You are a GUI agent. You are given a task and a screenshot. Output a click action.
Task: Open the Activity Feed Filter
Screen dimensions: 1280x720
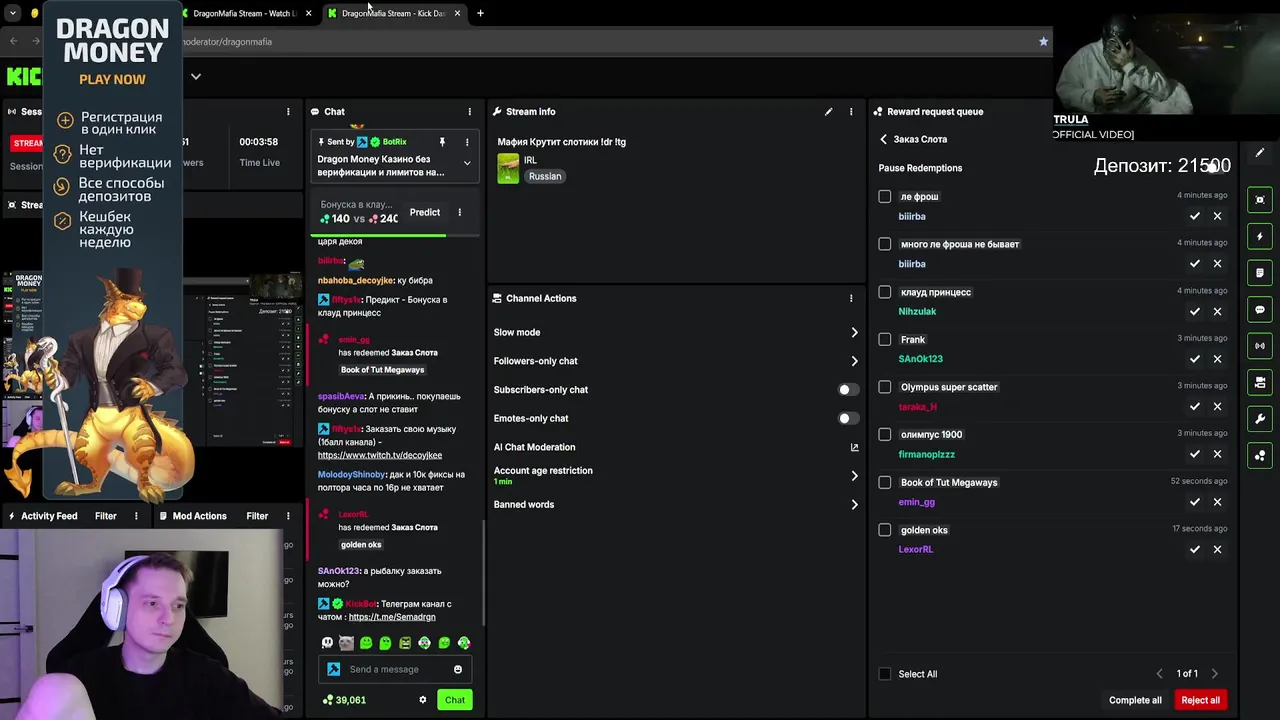(x=105, y=516)
